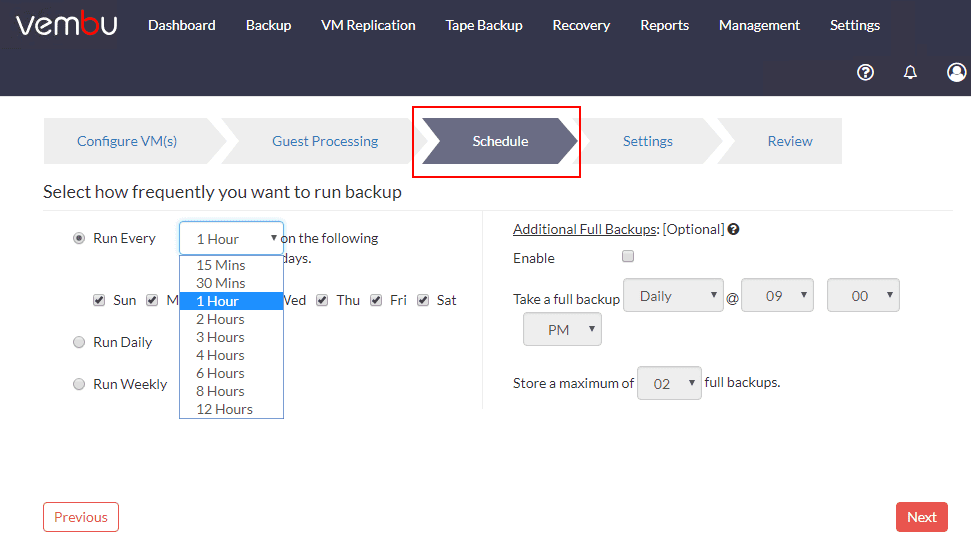Open the Reports menu
This screenshot has height=534, width=971.
pyautogui.click(x=664, y=25)
